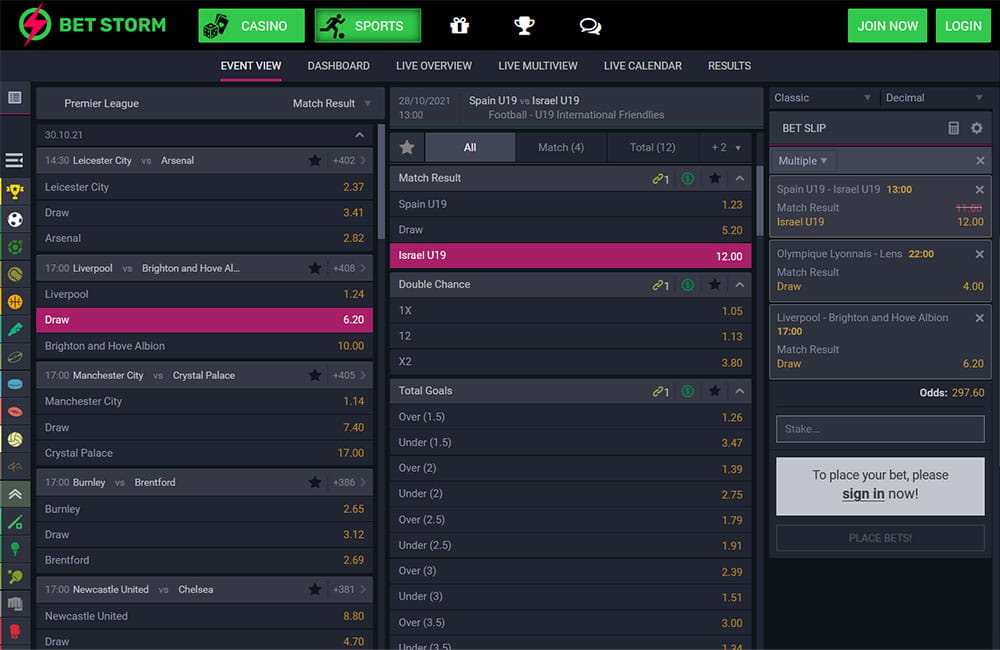Star the Match Result market
This screenshot has height=650, width=1000.
715,179
